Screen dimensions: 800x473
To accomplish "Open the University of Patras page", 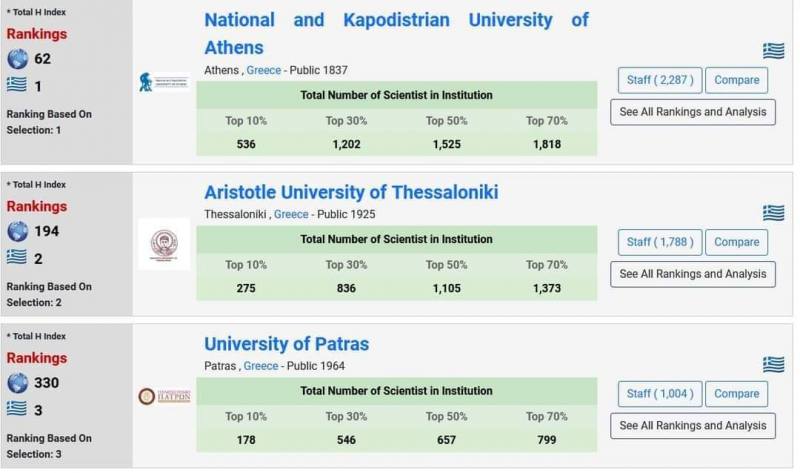I will (286, 344).
